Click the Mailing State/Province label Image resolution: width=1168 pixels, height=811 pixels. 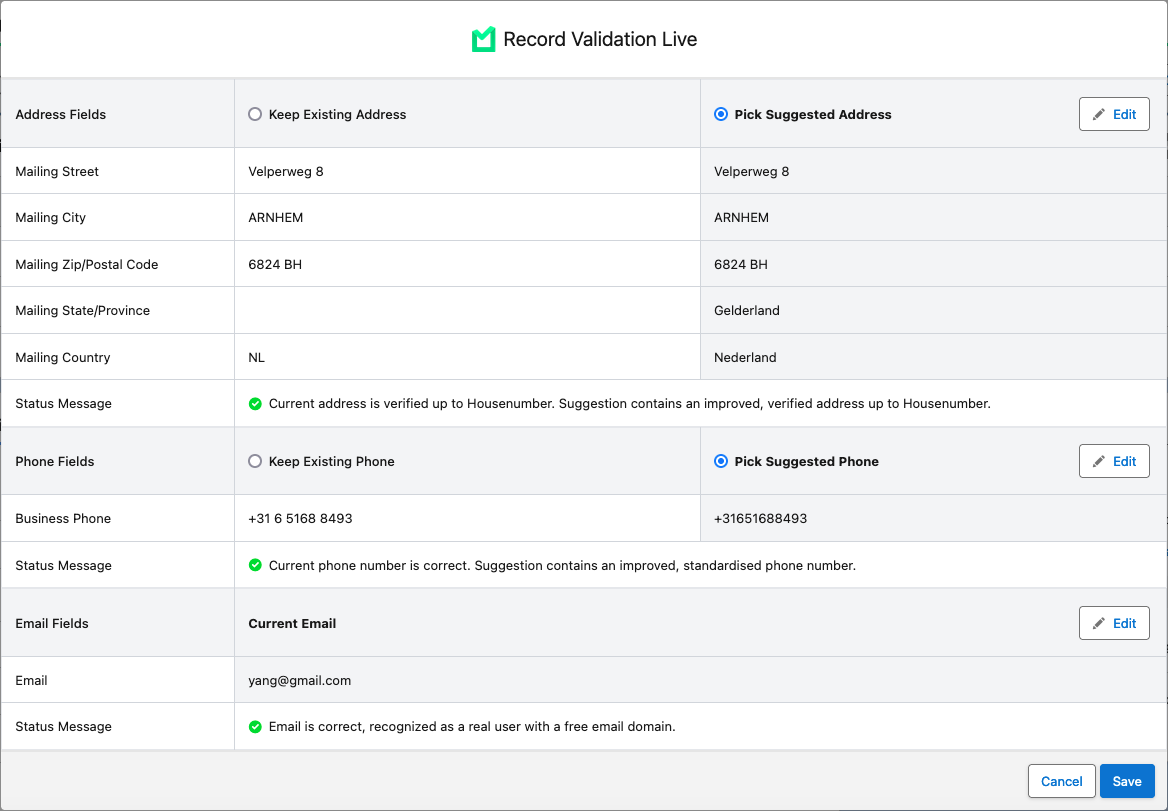click(83, 311)
